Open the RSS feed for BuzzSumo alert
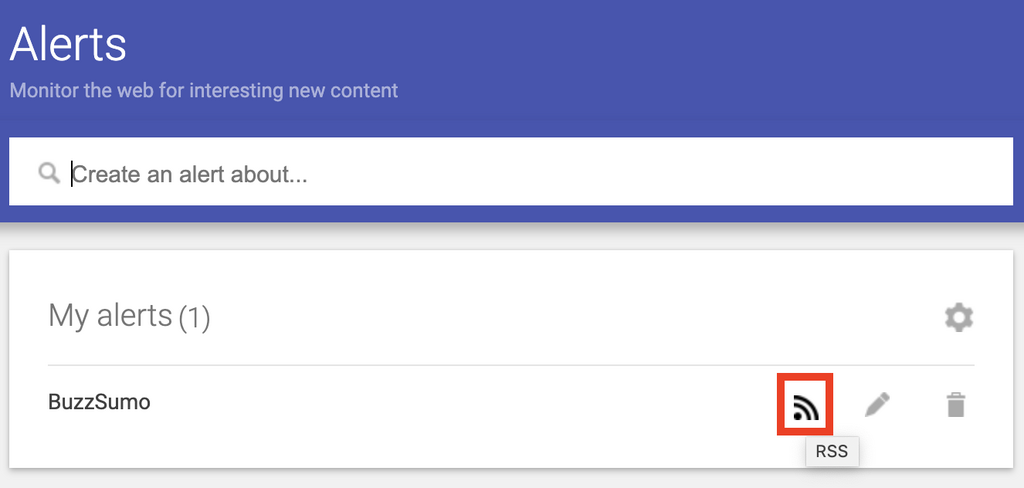 tap(805, 406)
